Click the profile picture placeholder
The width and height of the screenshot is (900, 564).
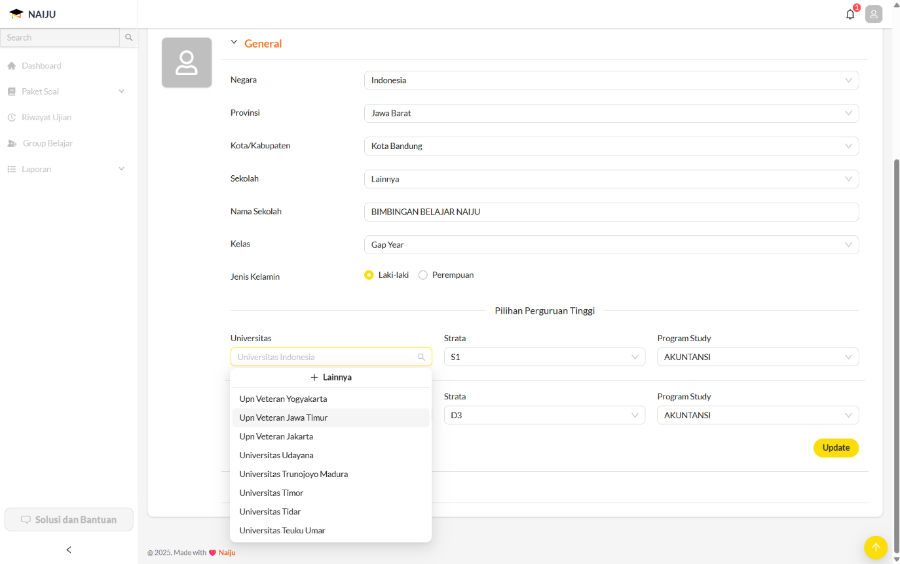click(x=187, y=63)
